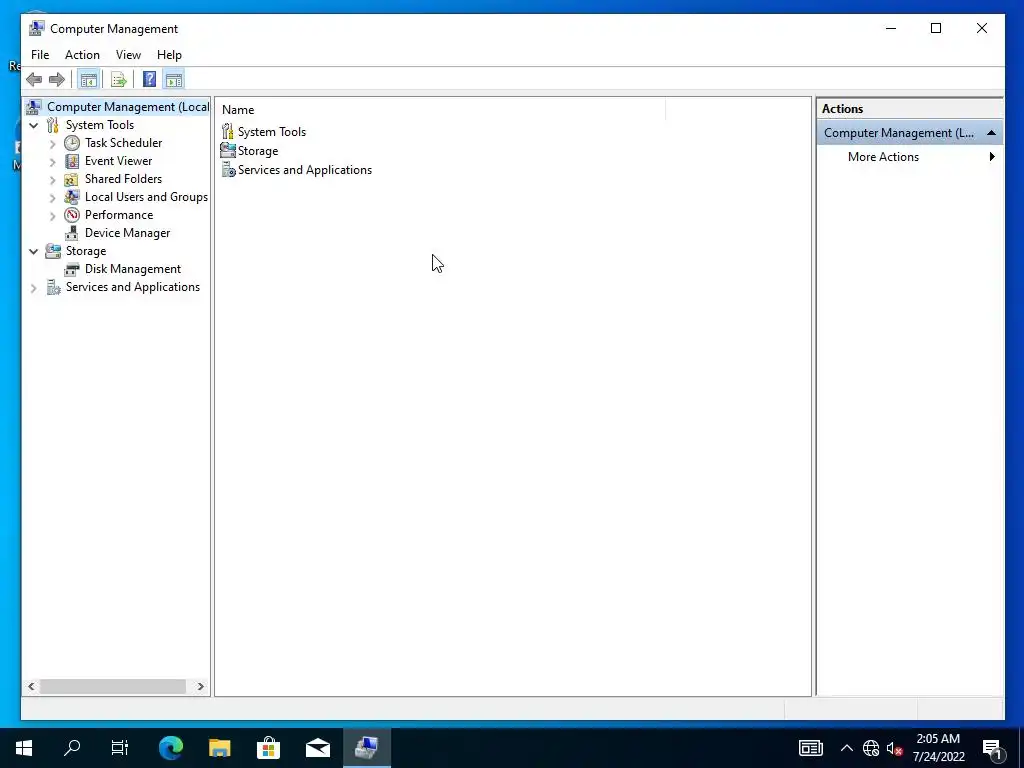Image resolution: width=1024 pixels, height=768 pixels.
Task: Toggle the Show/Hide Console Tree toolbar icon
Action: click(x=88, y=80)
